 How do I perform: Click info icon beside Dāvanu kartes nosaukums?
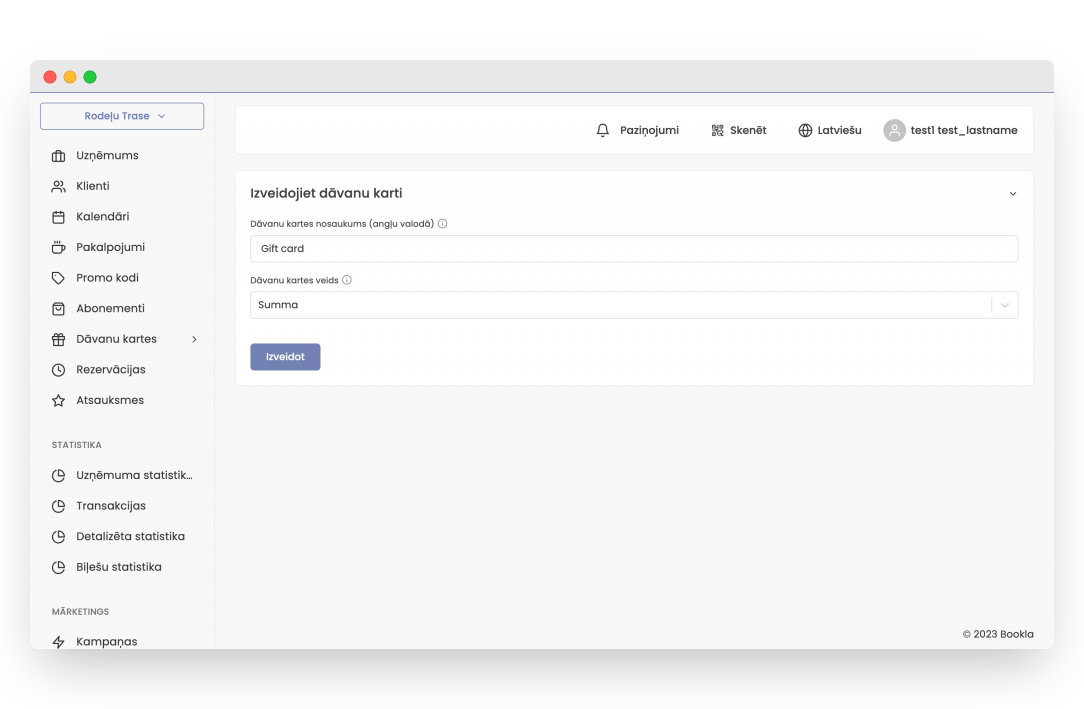[443, 224]
